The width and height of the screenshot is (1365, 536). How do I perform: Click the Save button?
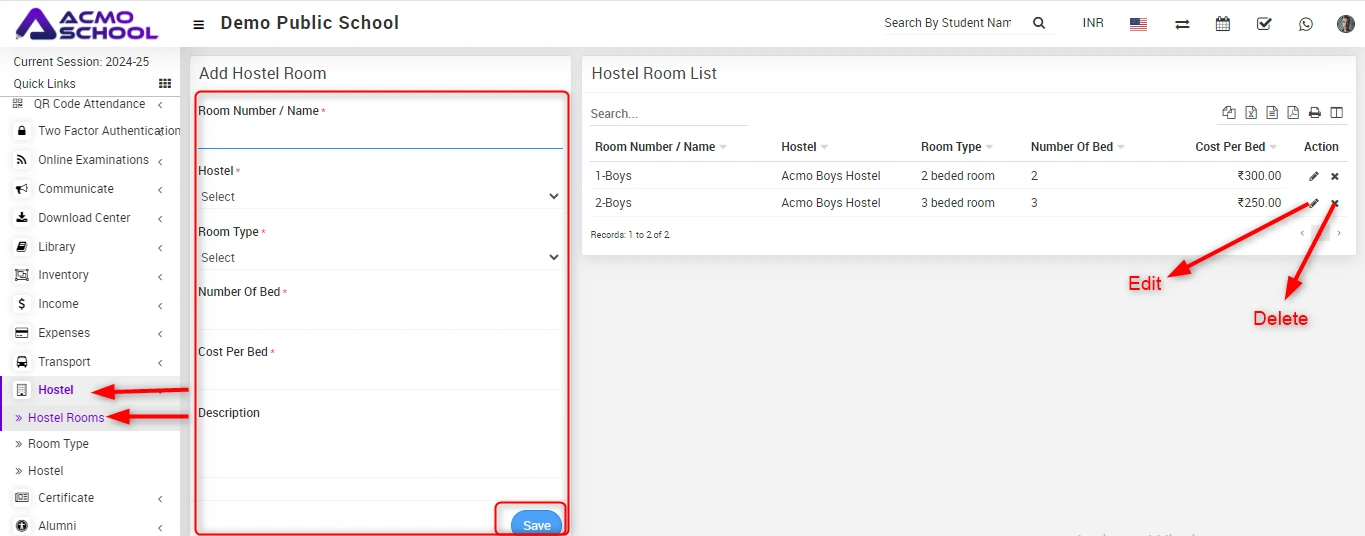coord(536,525)
